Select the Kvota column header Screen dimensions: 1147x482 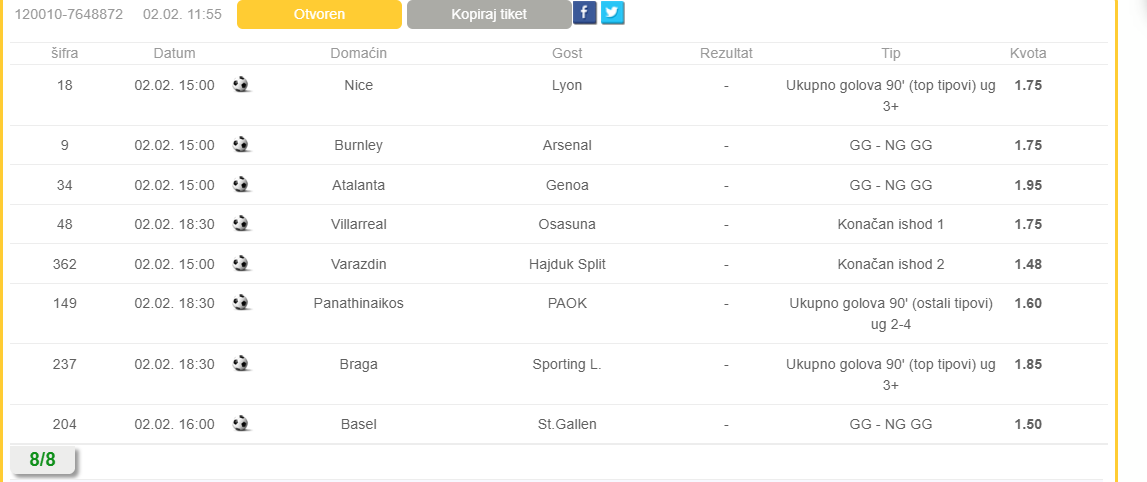point(1028,53)
